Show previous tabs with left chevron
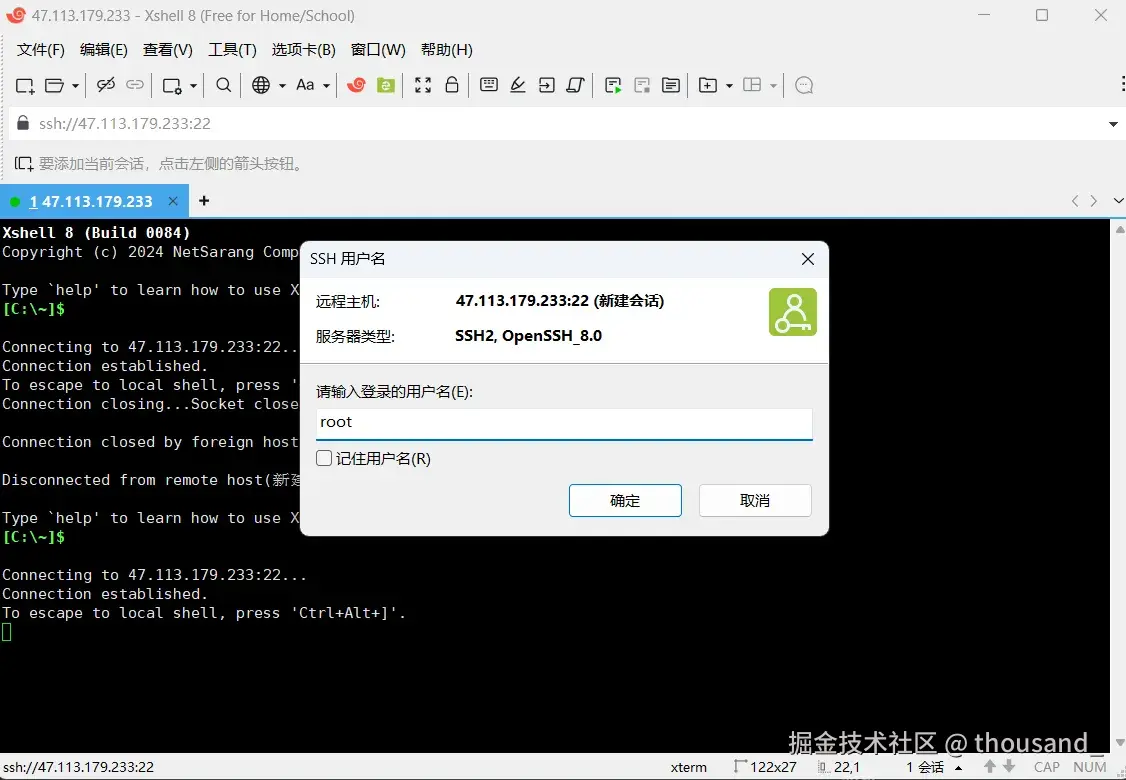1126x780 pixels. pos(1075,201)
